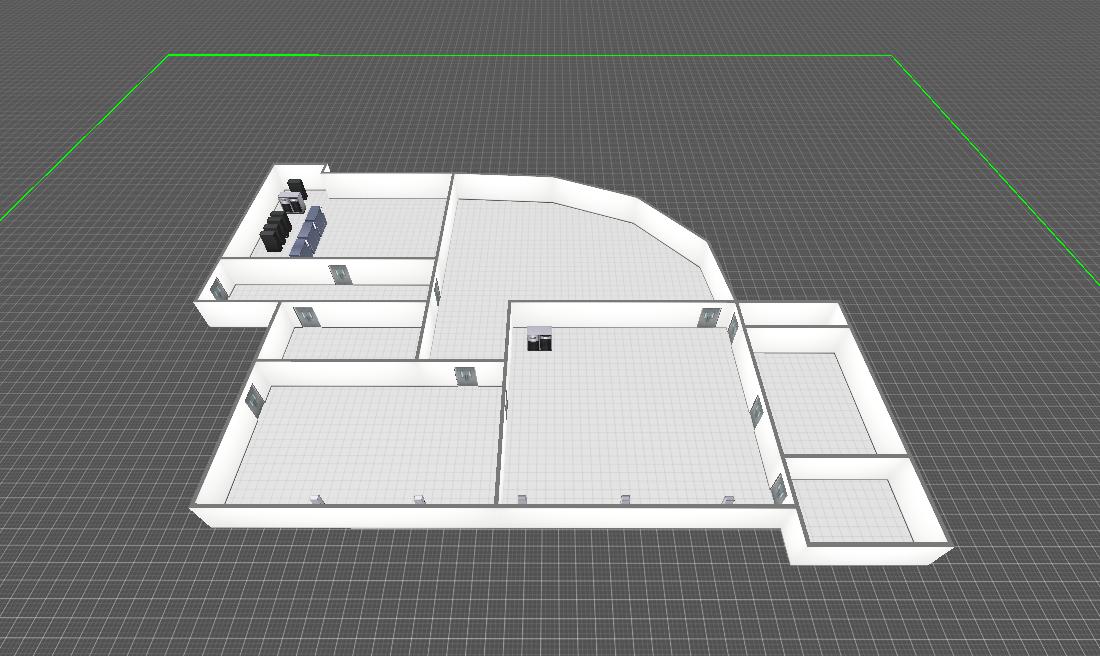Screen dimensions: 1100x656
Task: Select the cluster of black server racks
Action: [275, 232]
